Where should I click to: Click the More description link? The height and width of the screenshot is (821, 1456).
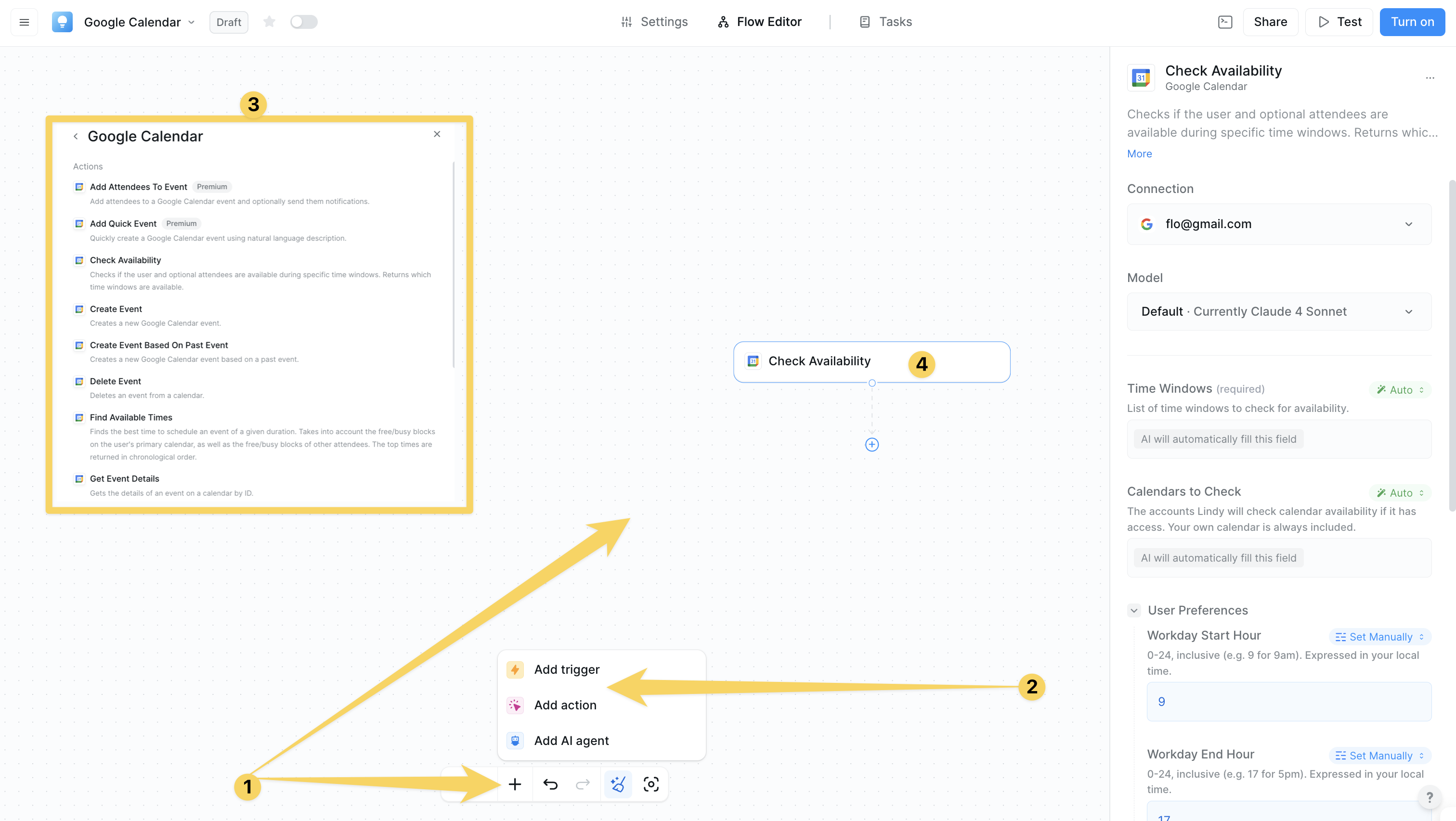[1139, 154]
